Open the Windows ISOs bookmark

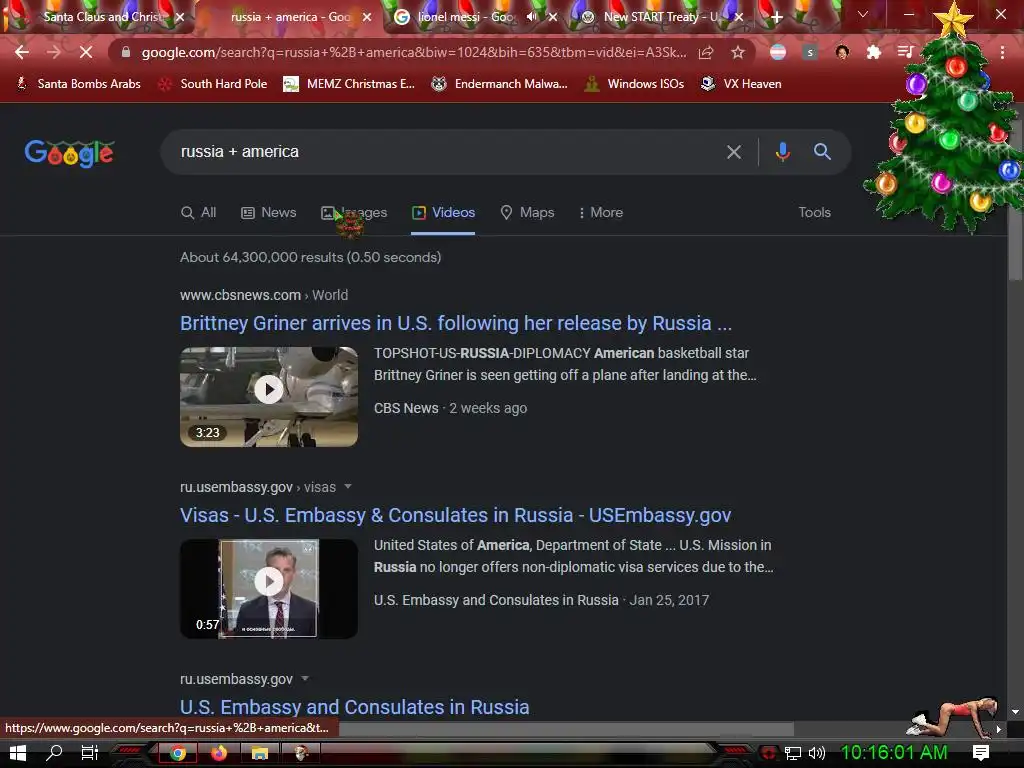click(634, 84)
